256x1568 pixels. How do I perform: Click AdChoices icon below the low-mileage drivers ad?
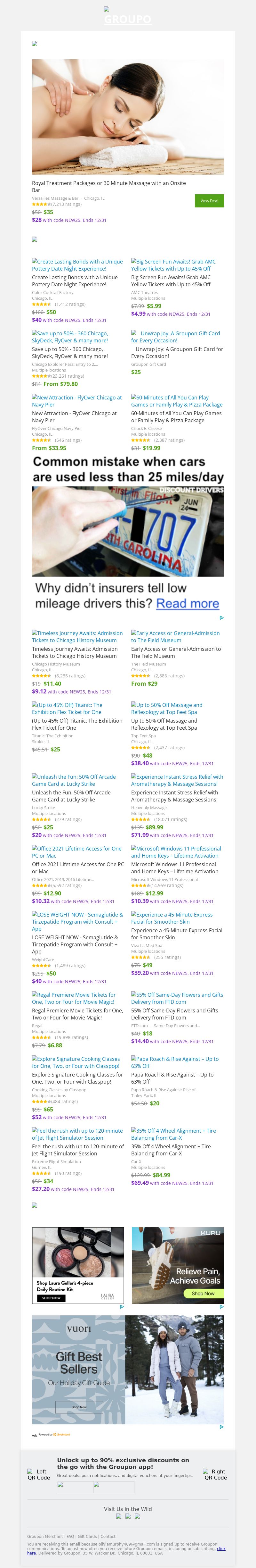pyautogui.click(x=221, y=618)
